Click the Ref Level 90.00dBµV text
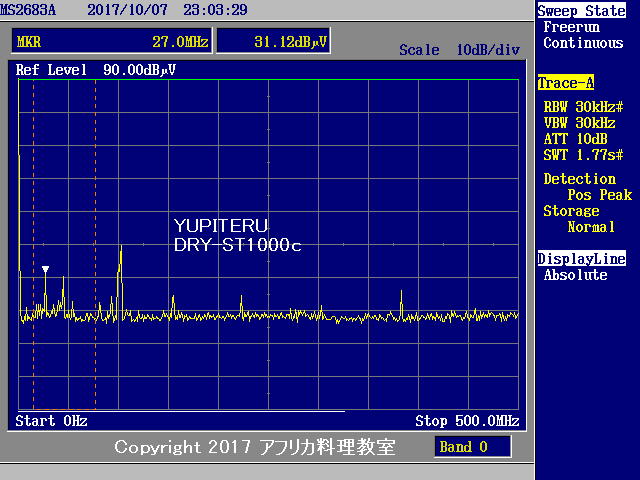This screenshot has width=640, height=480. point(96,70)
